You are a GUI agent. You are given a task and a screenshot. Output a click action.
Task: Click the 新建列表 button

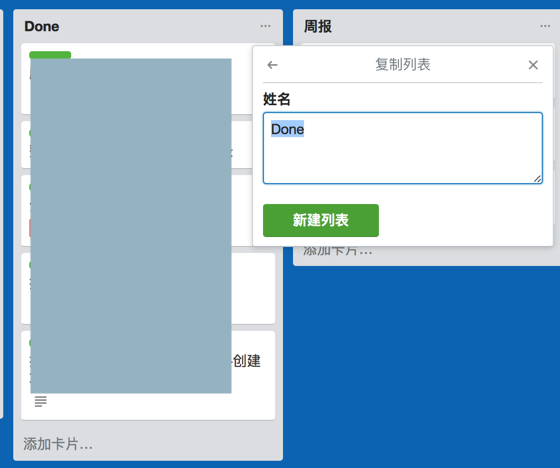point(321,220)
